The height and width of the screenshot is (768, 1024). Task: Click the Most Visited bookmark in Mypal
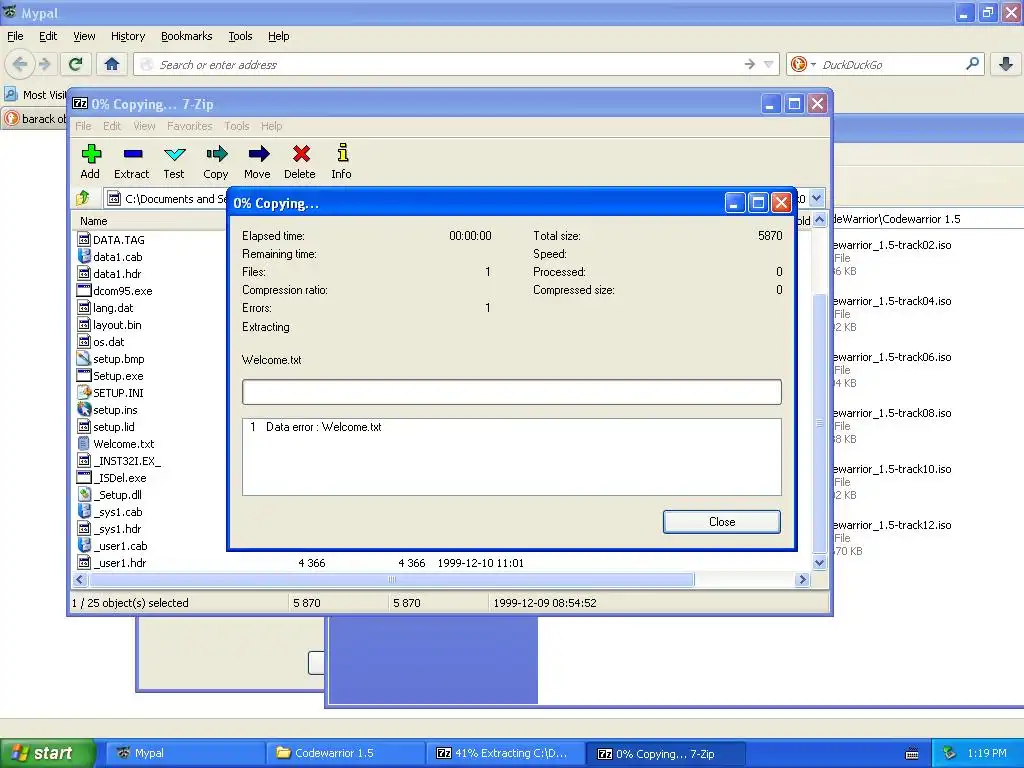36,95
